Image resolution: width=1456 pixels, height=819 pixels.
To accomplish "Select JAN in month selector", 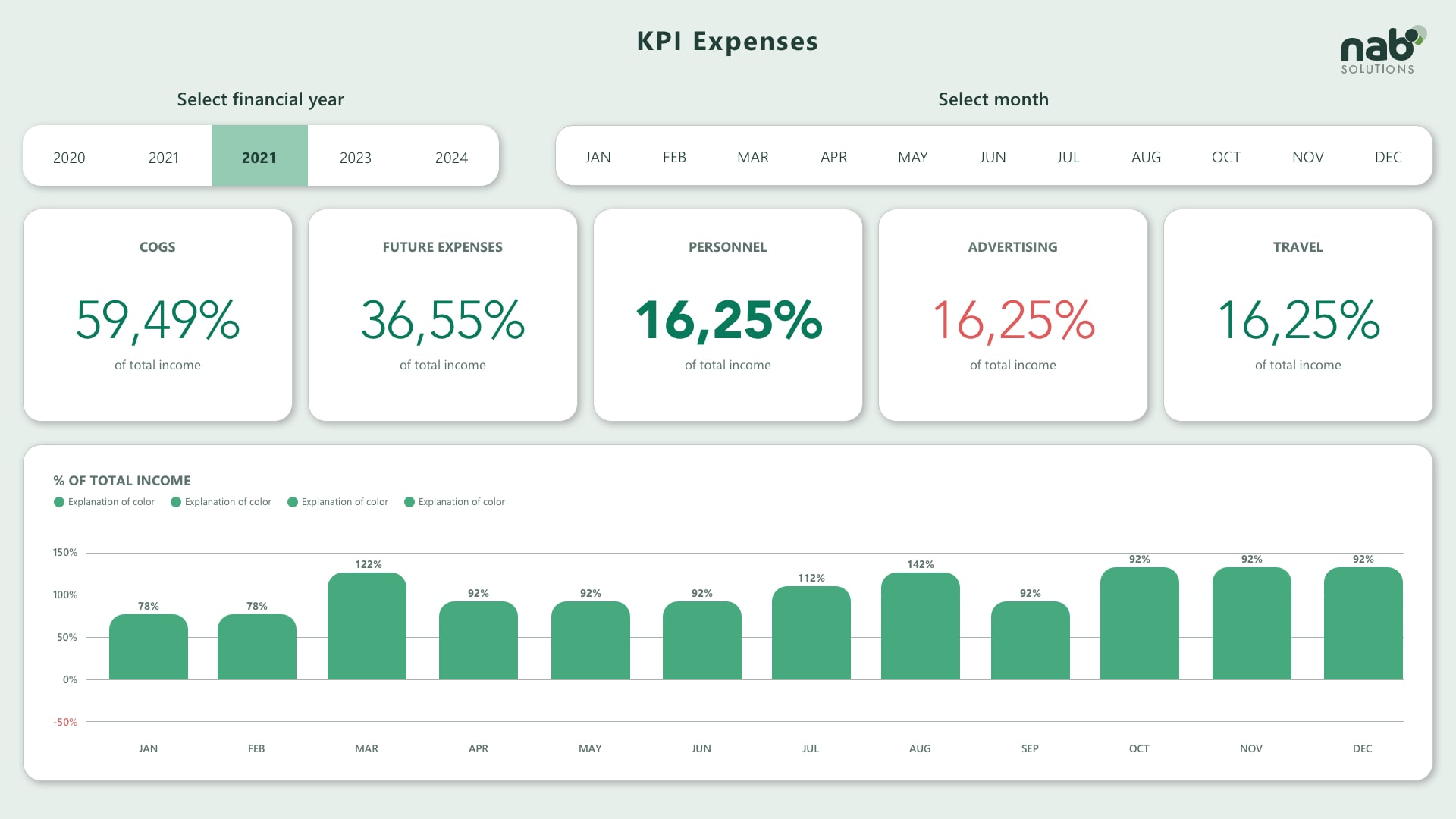I will (x=598, y=157).
